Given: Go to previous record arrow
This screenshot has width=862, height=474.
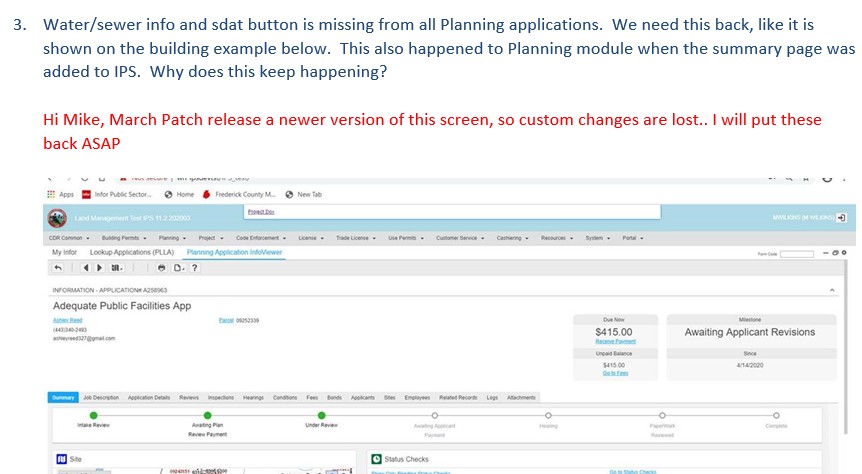Looking at the screenshot, I should click(x=85, y=268).
